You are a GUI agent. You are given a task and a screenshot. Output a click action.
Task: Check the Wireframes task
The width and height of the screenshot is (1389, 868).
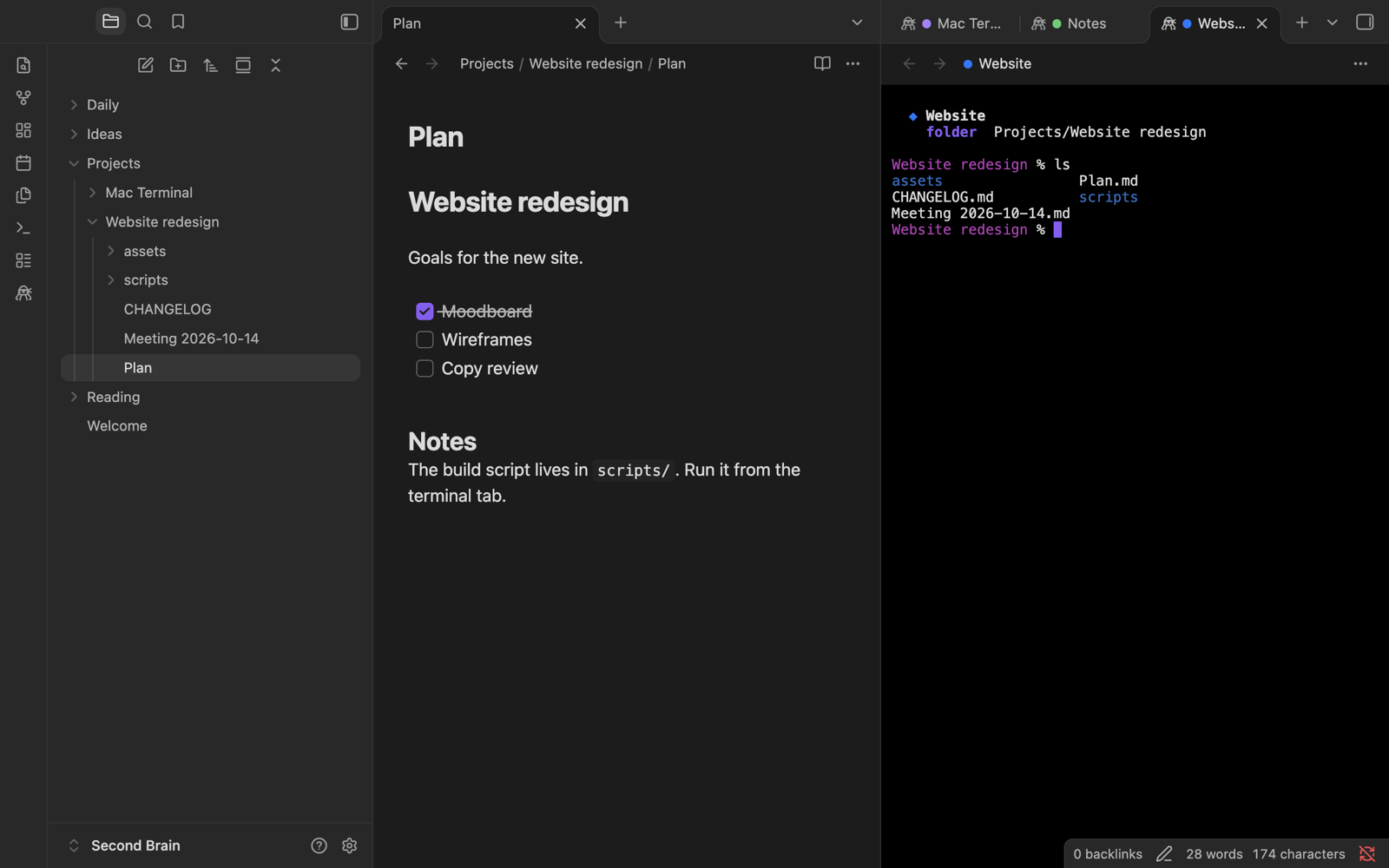(x=425, y=339)
